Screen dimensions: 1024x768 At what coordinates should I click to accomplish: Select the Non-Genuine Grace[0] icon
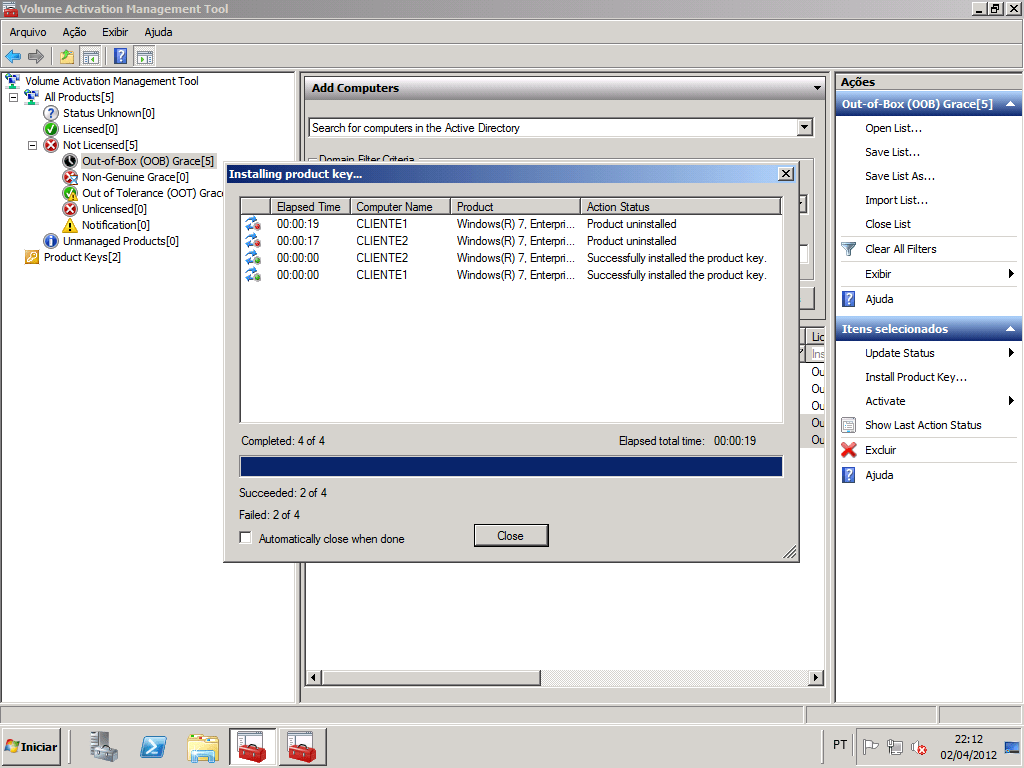[70, 177]
